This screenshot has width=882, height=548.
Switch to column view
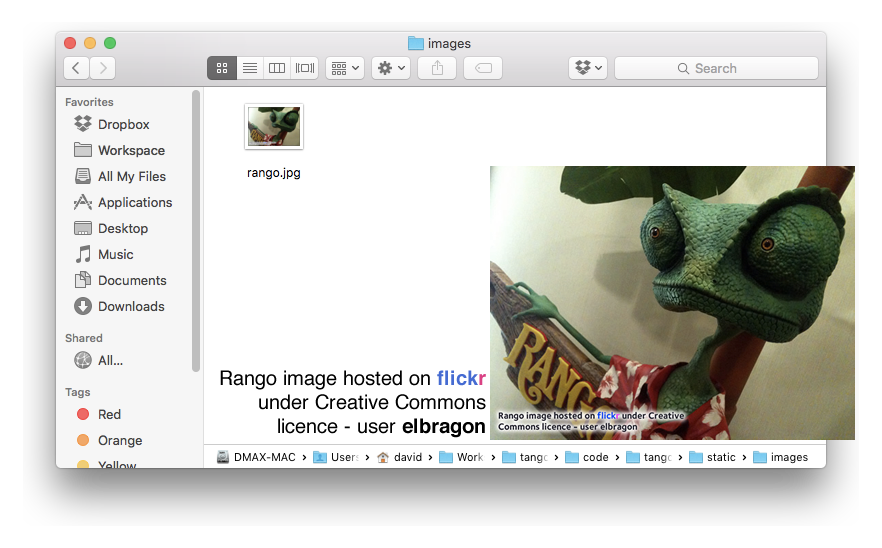(277, 68)
